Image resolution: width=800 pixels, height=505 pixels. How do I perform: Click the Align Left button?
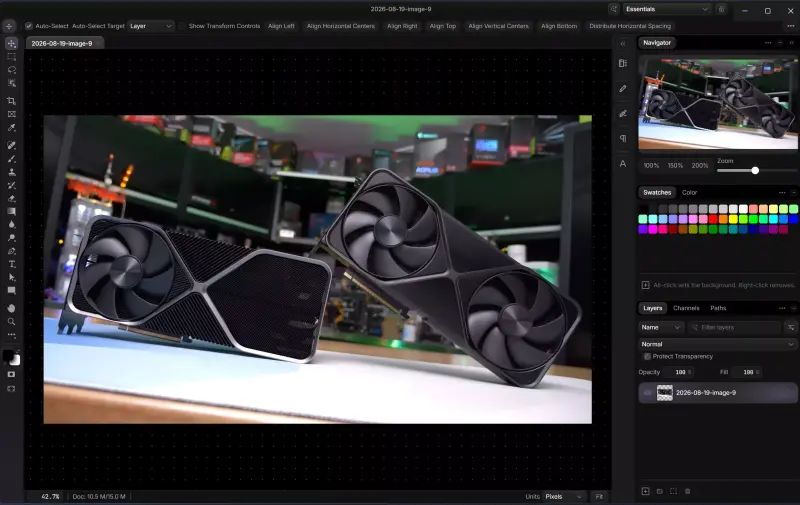tap(281, 26)
